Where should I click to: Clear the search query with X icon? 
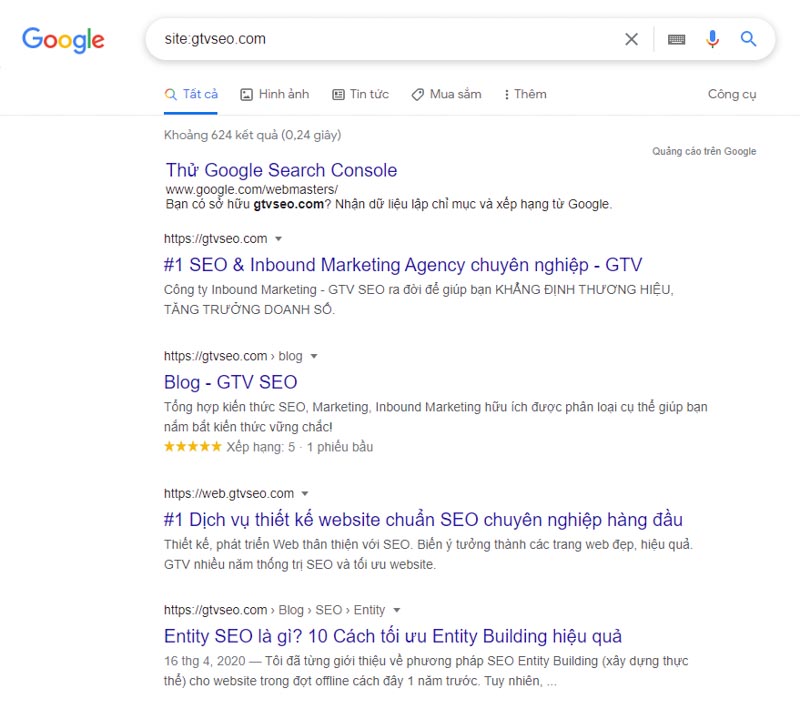point(631,39)
